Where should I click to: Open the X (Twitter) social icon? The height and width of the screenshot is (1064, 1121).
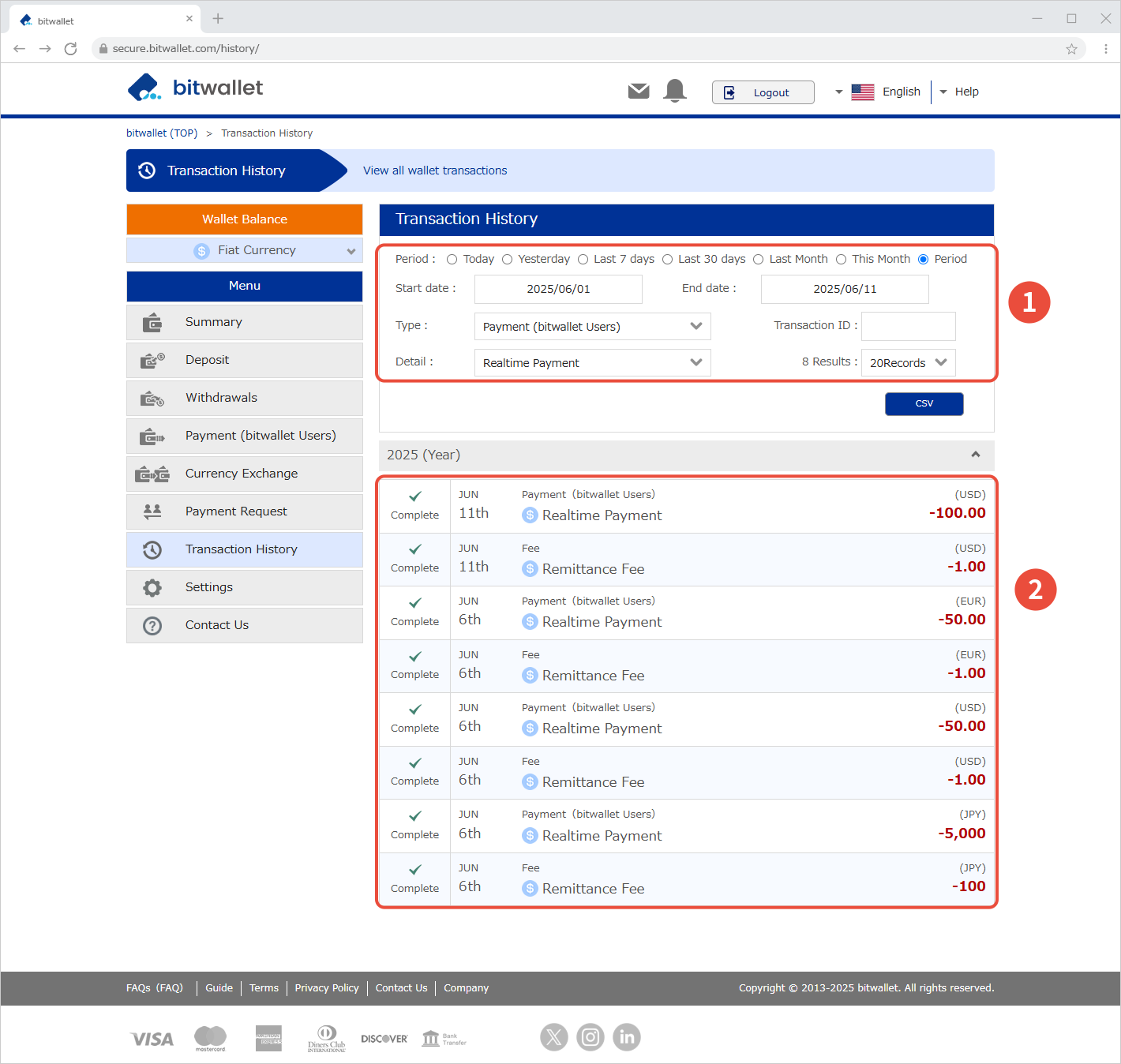point(554,1036)
